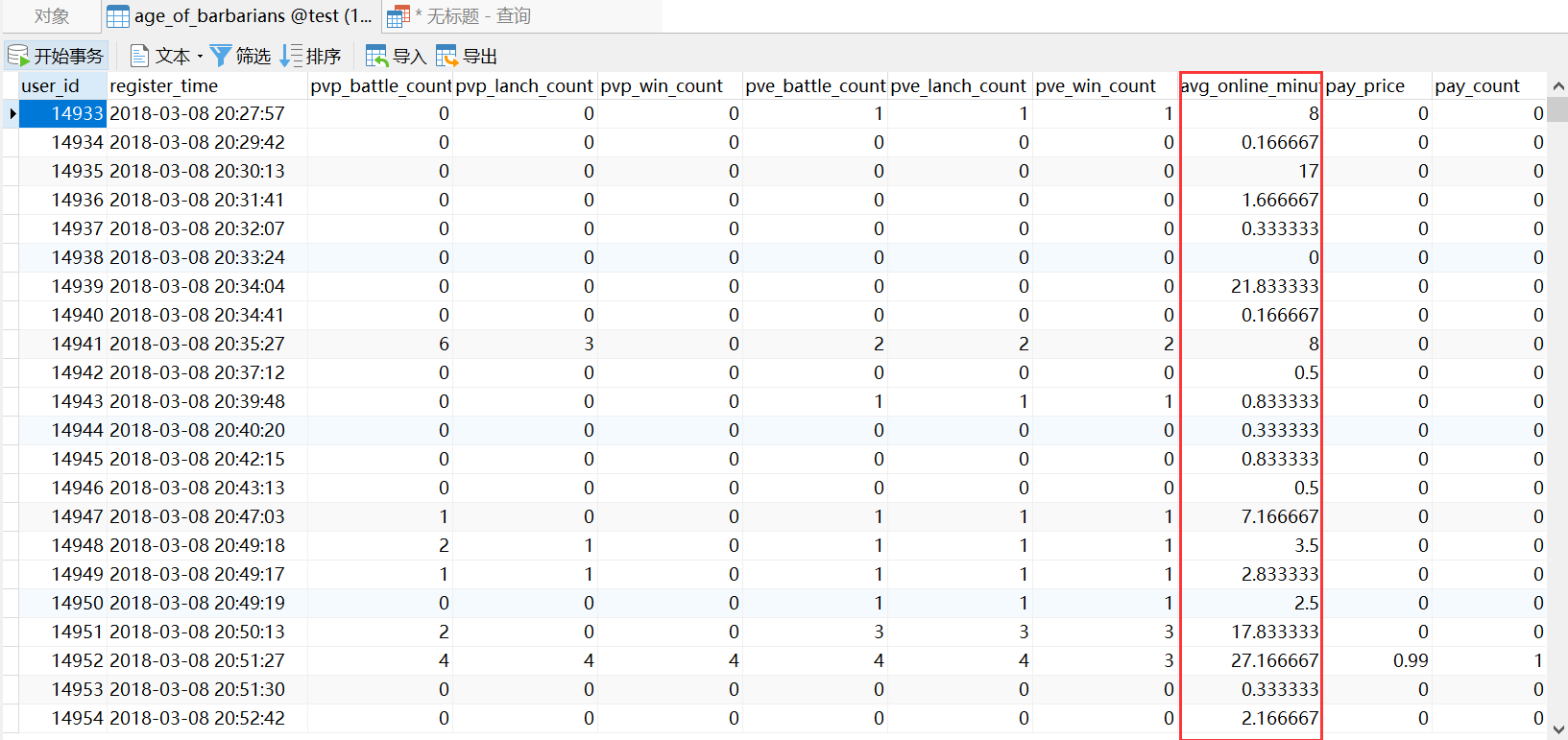Click the row selector arrow for 14933
This screenshot has width=1568, height=740.
[12, 113]
